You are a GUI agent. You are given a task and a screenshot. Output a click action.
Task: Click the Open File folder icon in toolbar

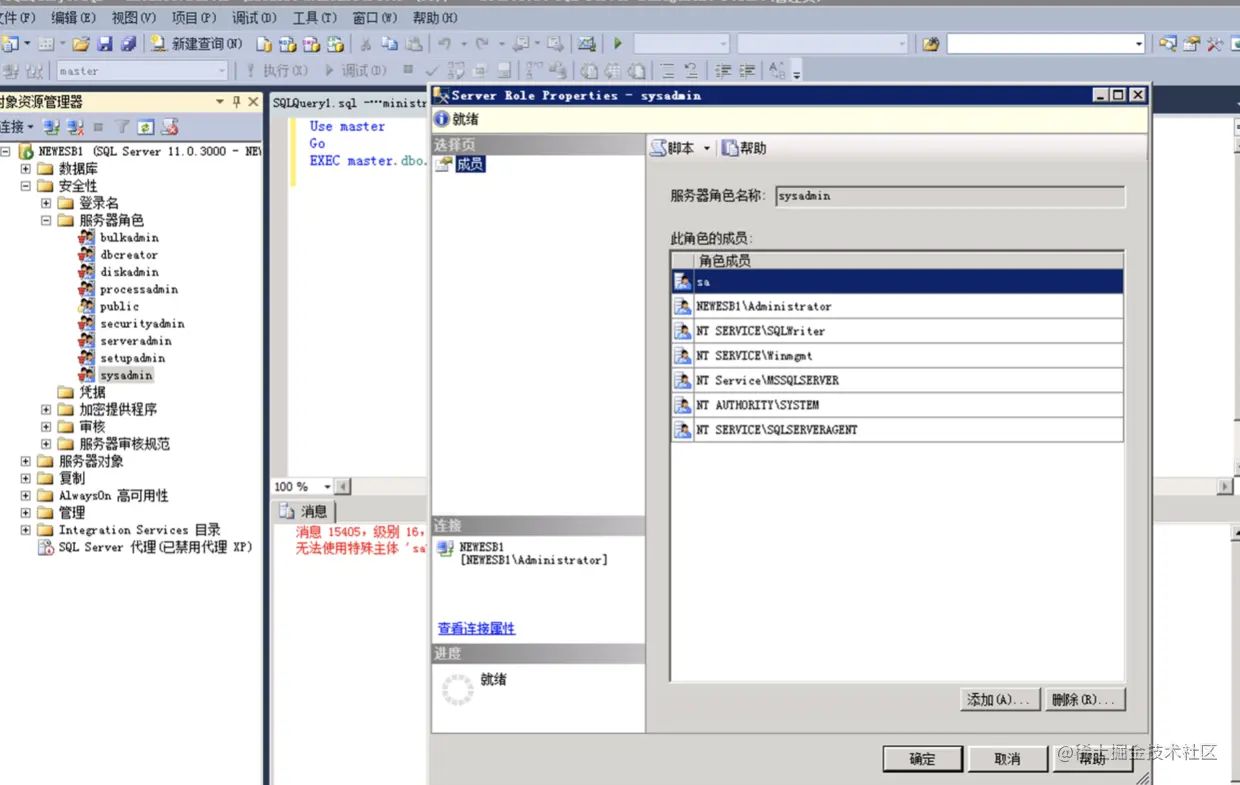click(x=81, y=44)
